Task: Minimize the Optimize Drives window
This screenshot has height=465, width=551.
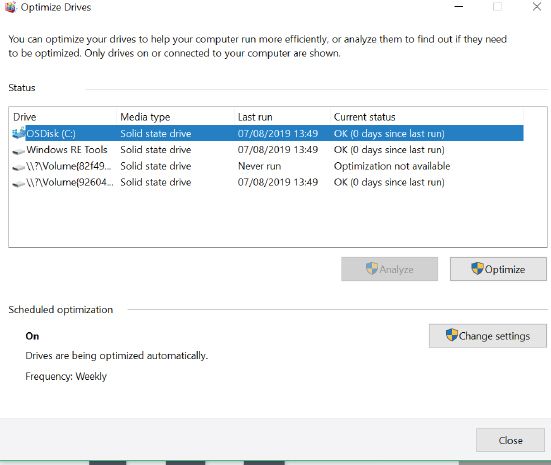Action: (x=459, y=7)
